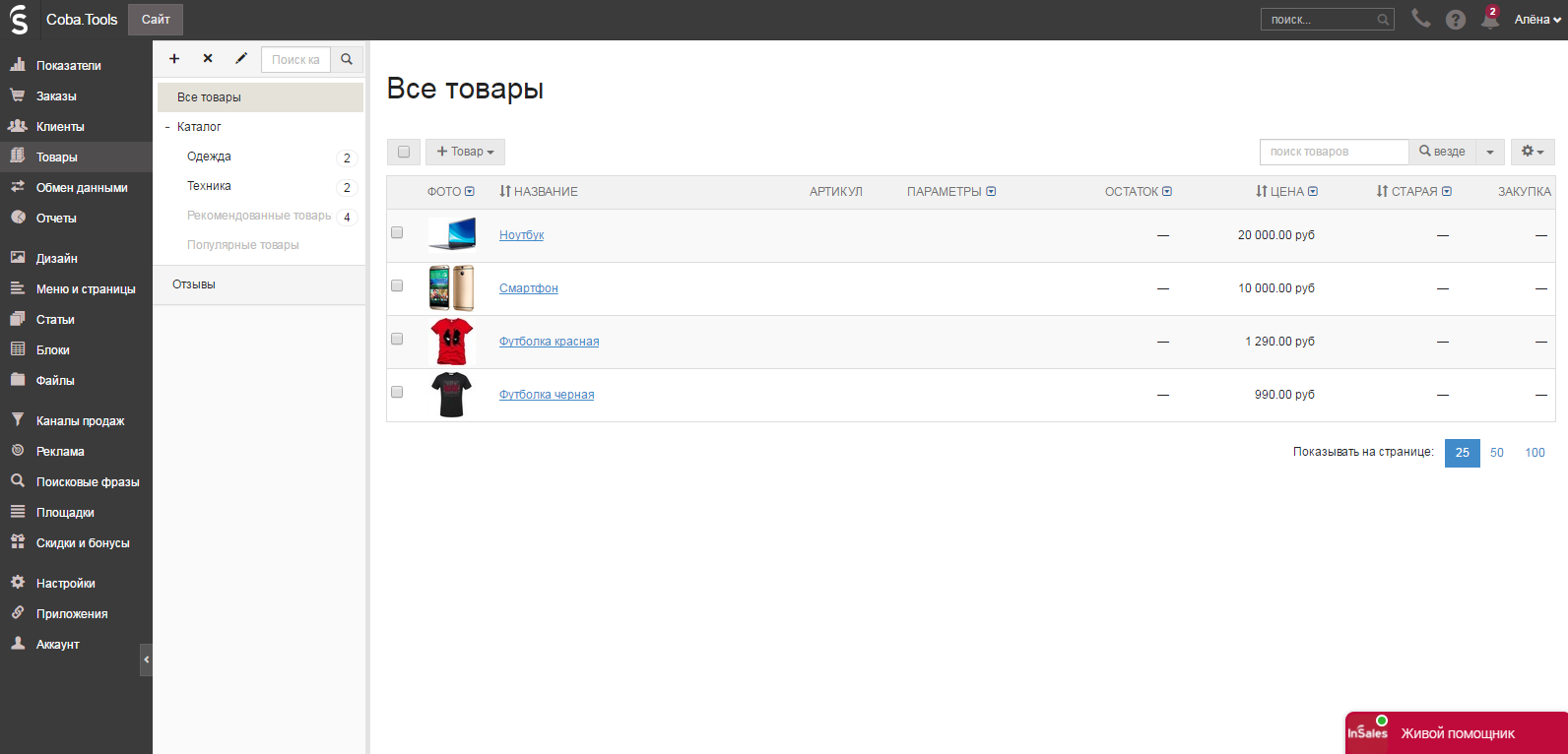Open help question mark icon
The height and width of the screenshot is (754, 1568).
click(1456, 20)
